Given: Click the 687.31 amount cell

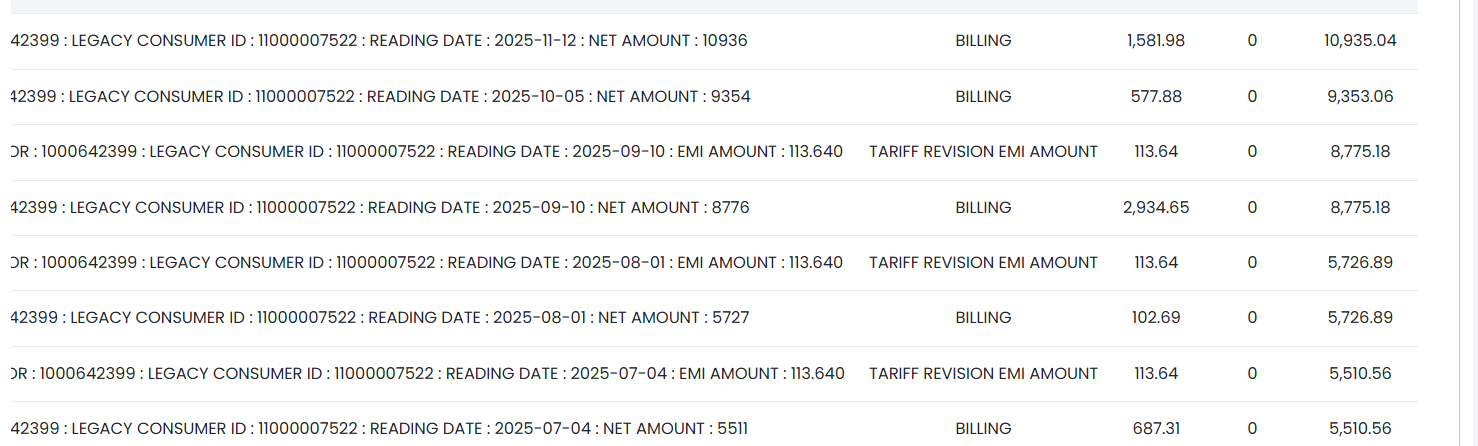Looking at the screenshot, I should tap(1156, 429).
